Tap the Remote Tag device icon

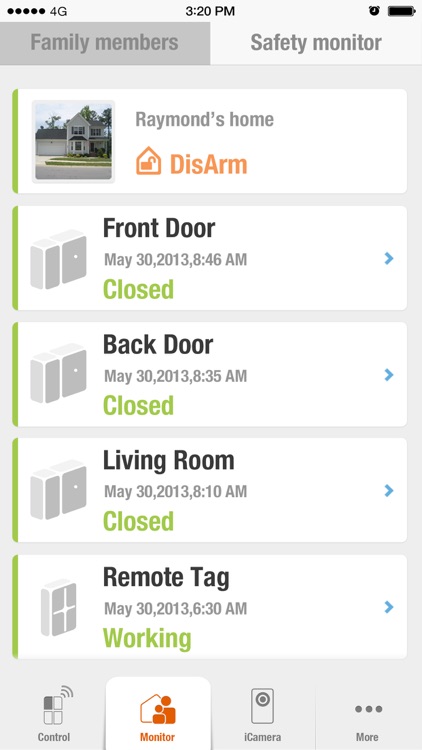58,607
